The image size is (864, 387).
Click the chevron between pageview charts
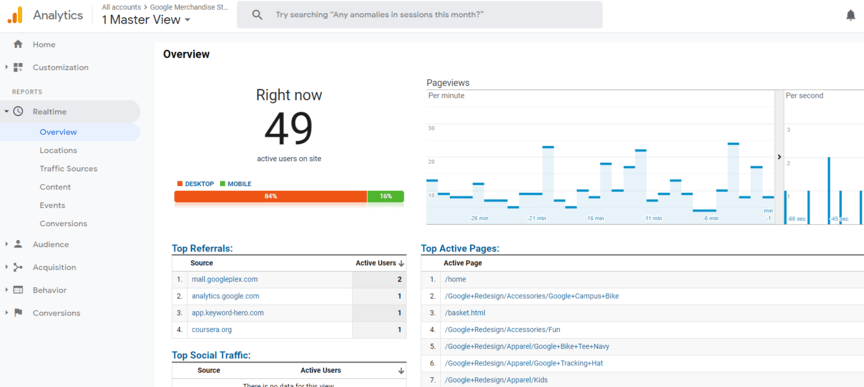click(779, 157)
